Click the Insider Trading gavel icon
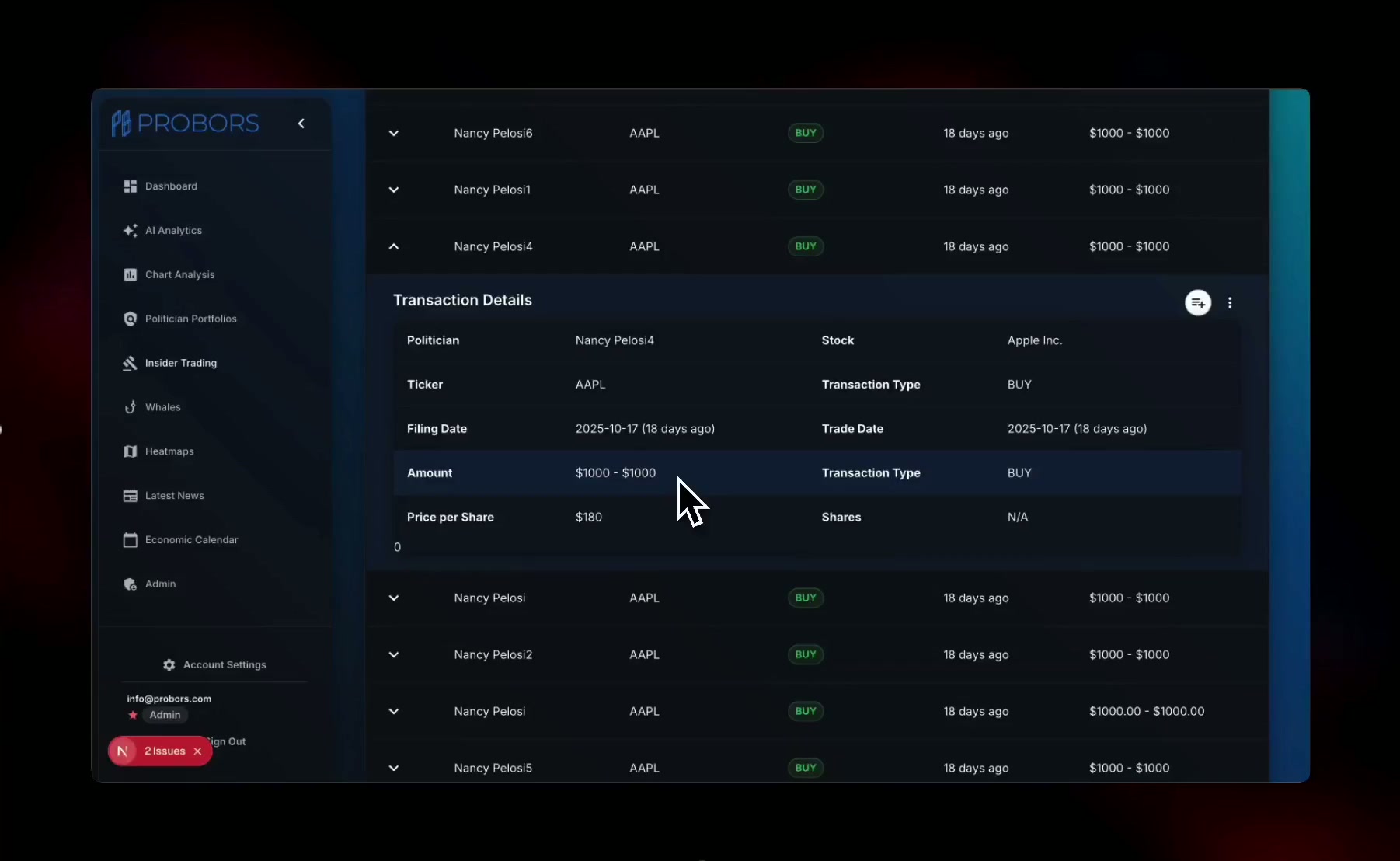This screenshot has width=1400, height=861. 130,364
